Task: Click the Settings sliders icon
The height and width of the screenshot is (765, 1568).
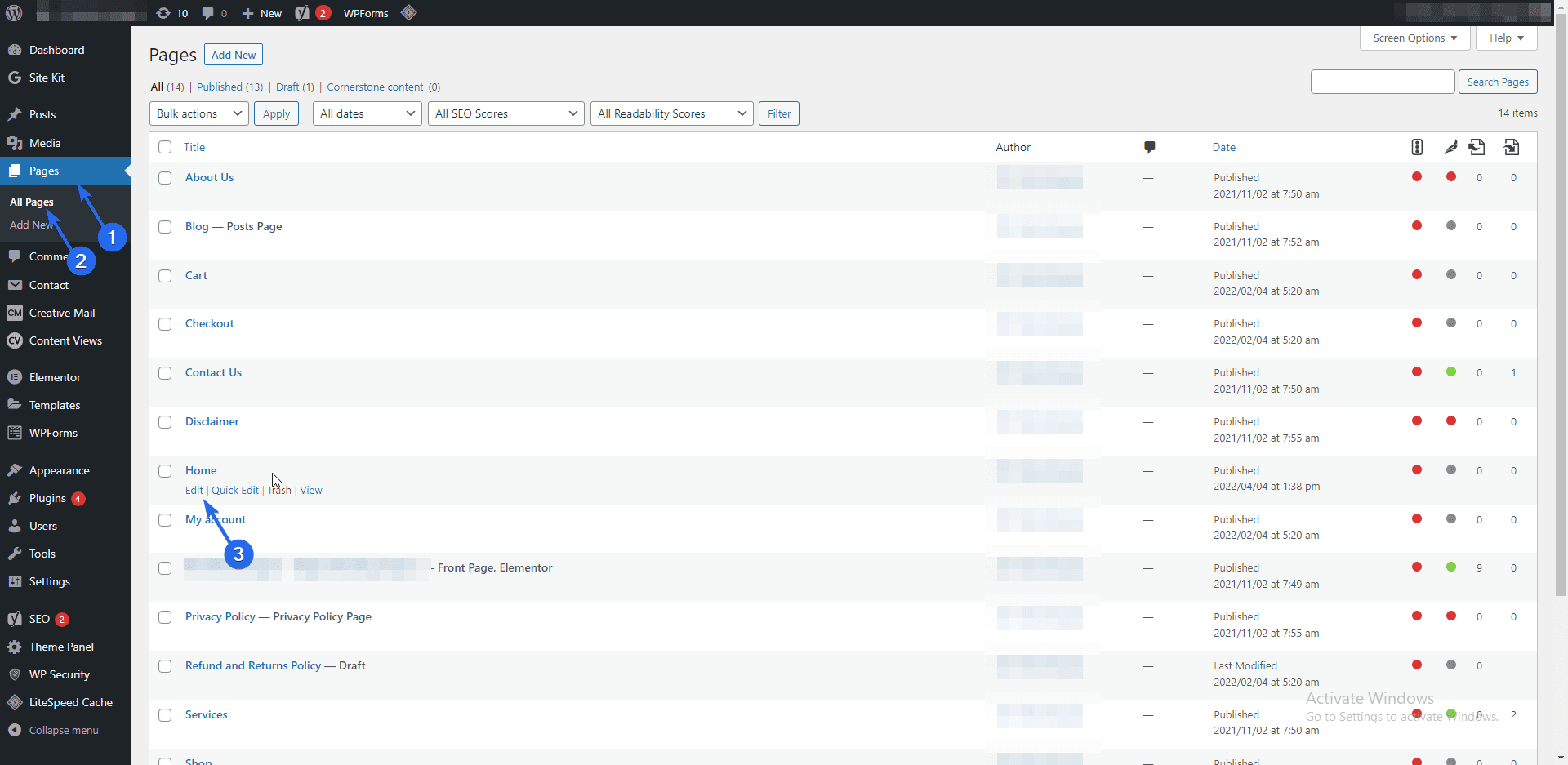Action: pyautogui.click(x=15, y=581)
